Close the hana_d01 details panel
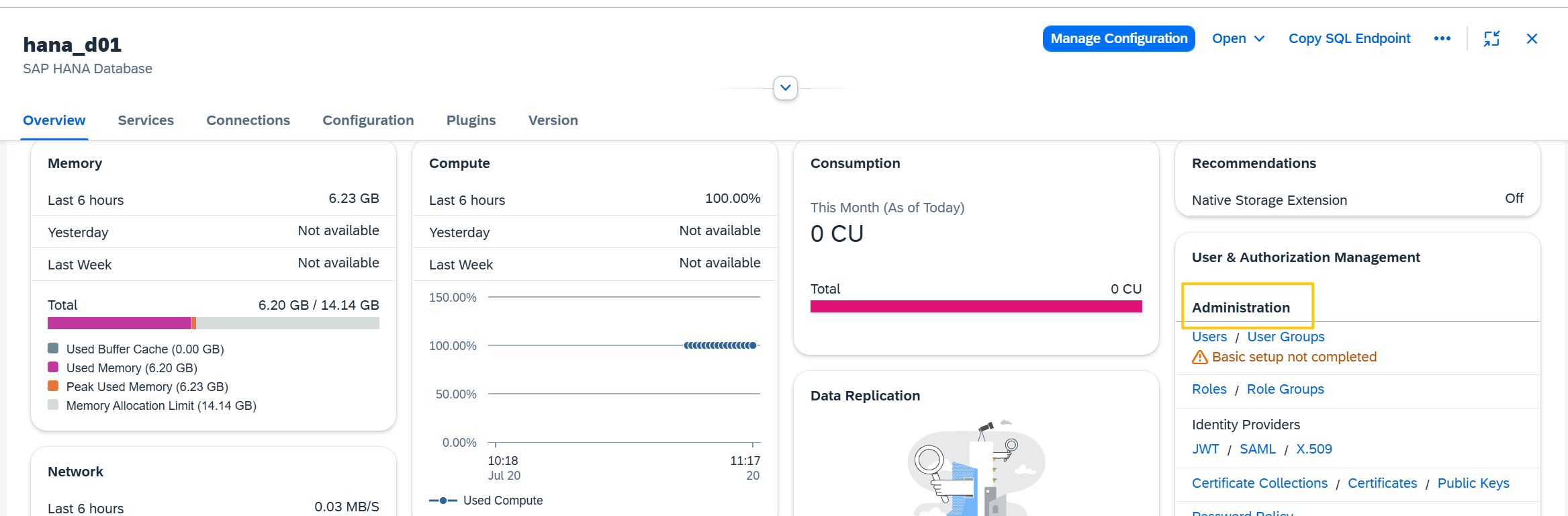Screen dimensions: 1568x516 click(1532, 39)
